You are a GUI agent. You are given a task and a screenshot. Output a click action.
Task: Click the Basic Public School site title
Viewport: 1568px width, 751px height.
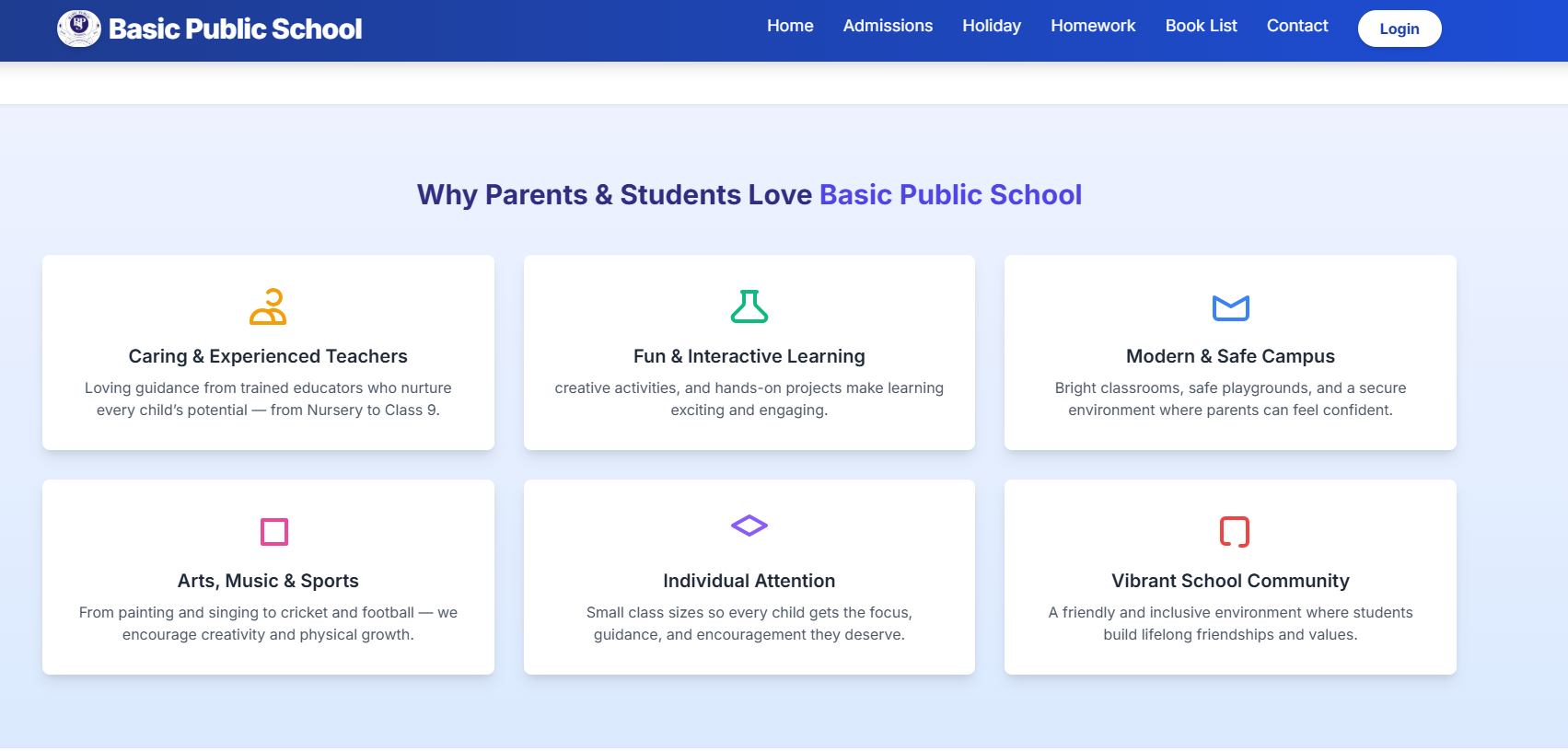tap(235, 29)
